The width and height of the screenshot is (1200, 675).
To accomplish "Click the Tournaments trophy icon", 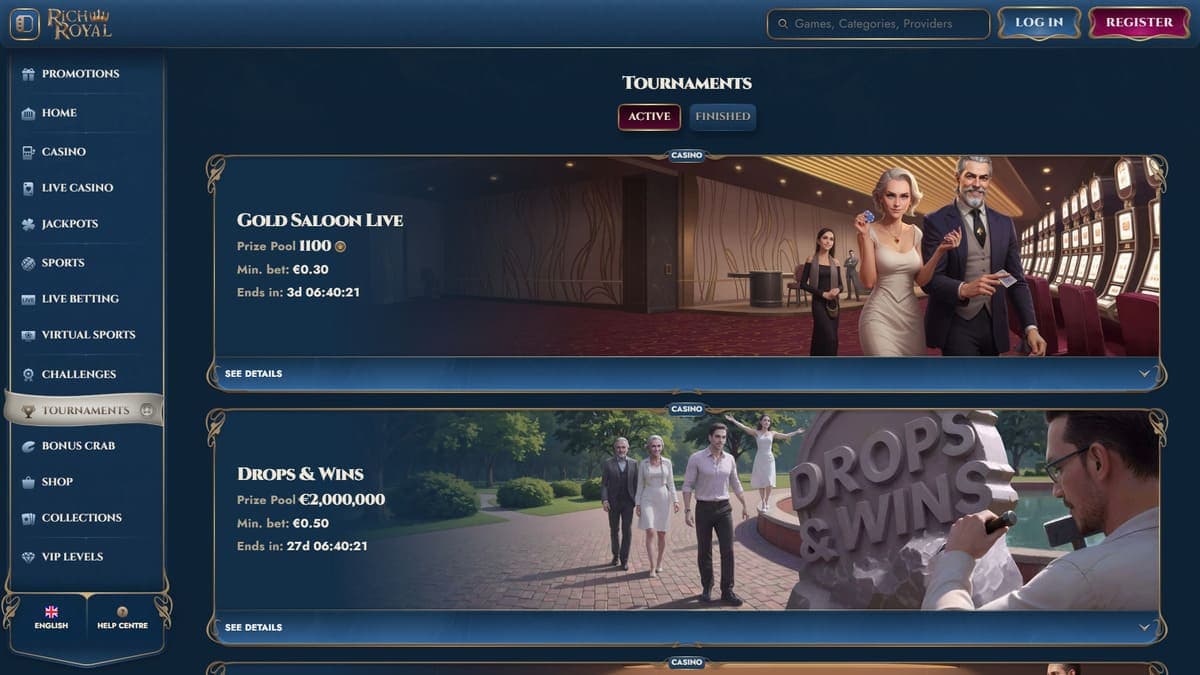I will click(28, 410).
